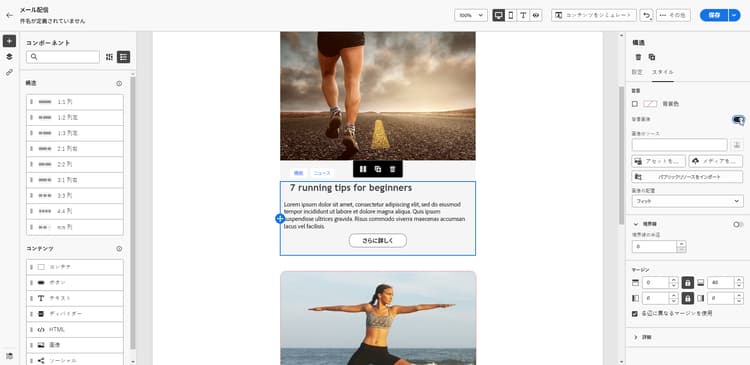Collapse the border section chevron

636,224
